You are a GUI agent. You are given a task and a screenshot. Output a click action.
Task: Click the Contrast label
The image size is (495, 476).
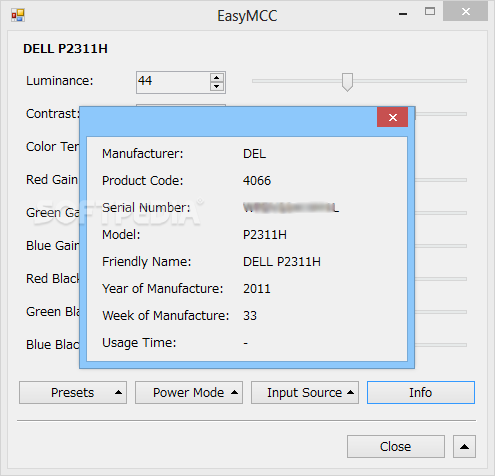[x=53, y=114]
